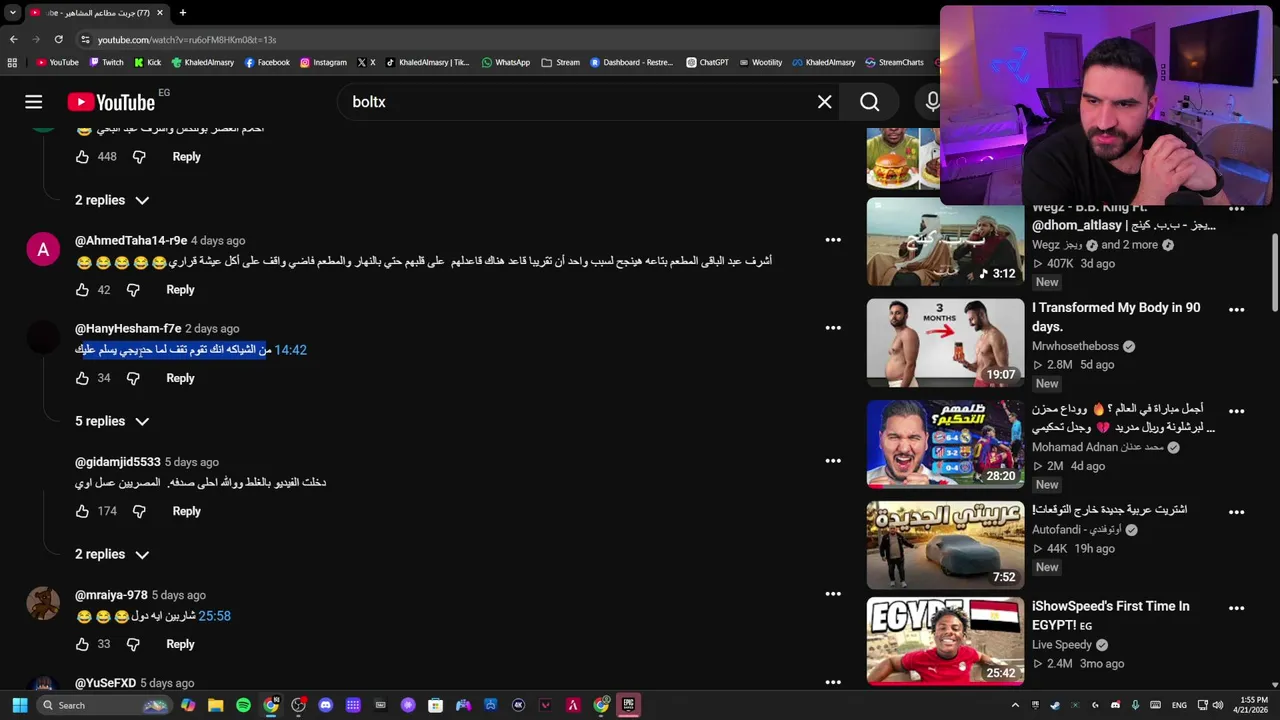Go back with the browser back arrow

point(13,39)
